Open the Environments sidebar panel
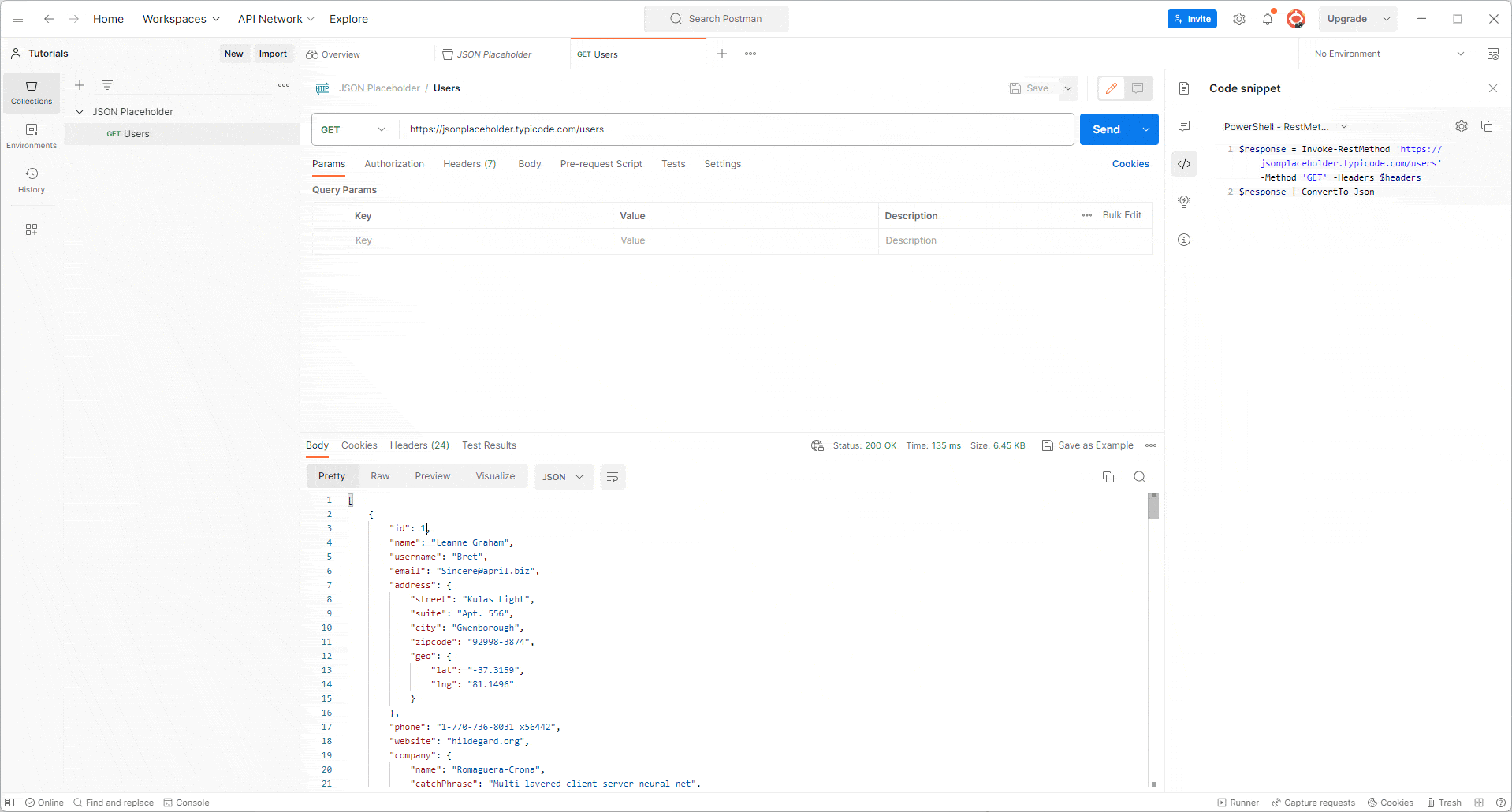This screenshot has height=812, width=1512. pos(32,136)
